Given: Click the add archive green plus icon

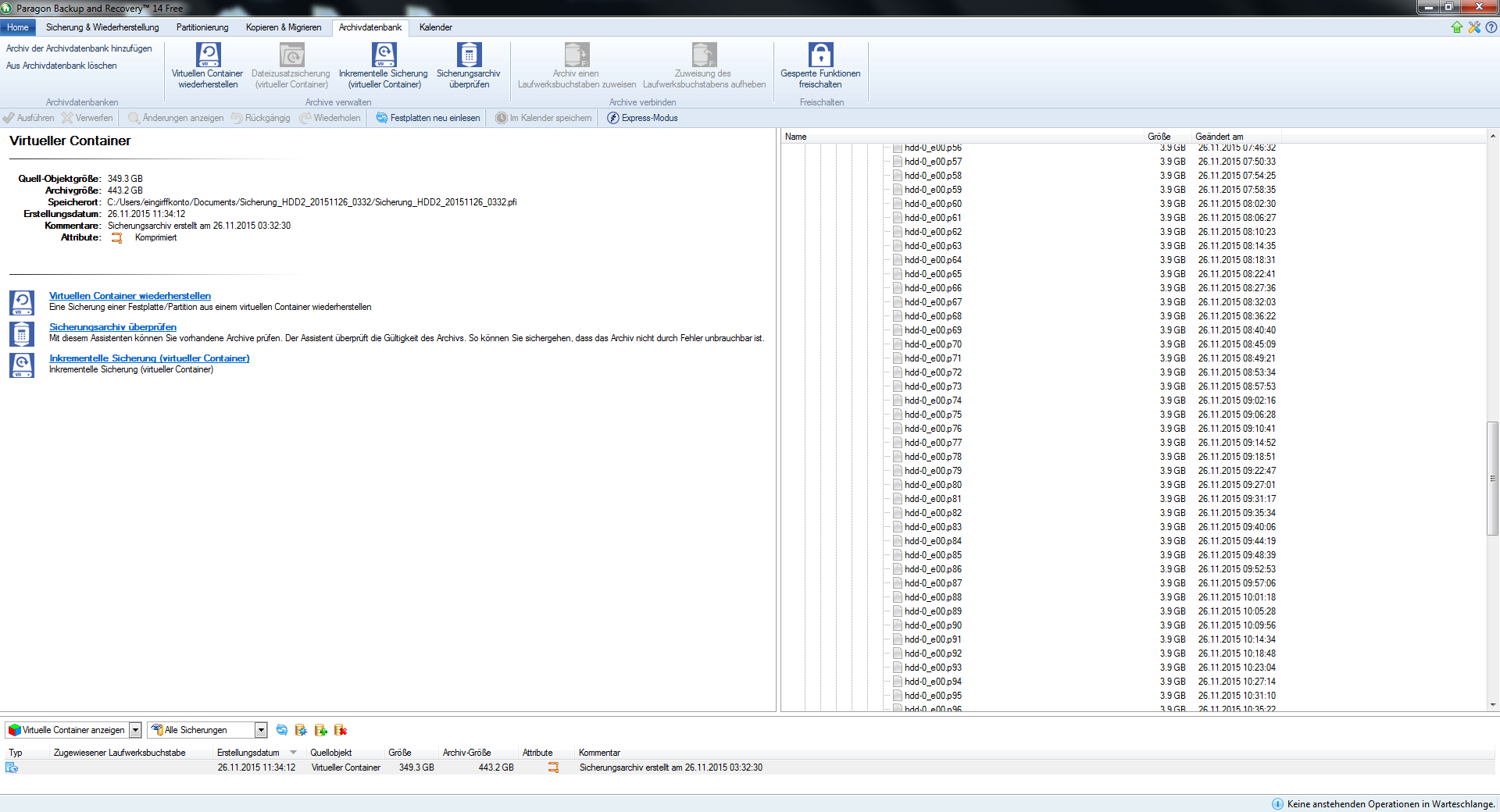Looking at the screenshot, I should coord(320,730).
